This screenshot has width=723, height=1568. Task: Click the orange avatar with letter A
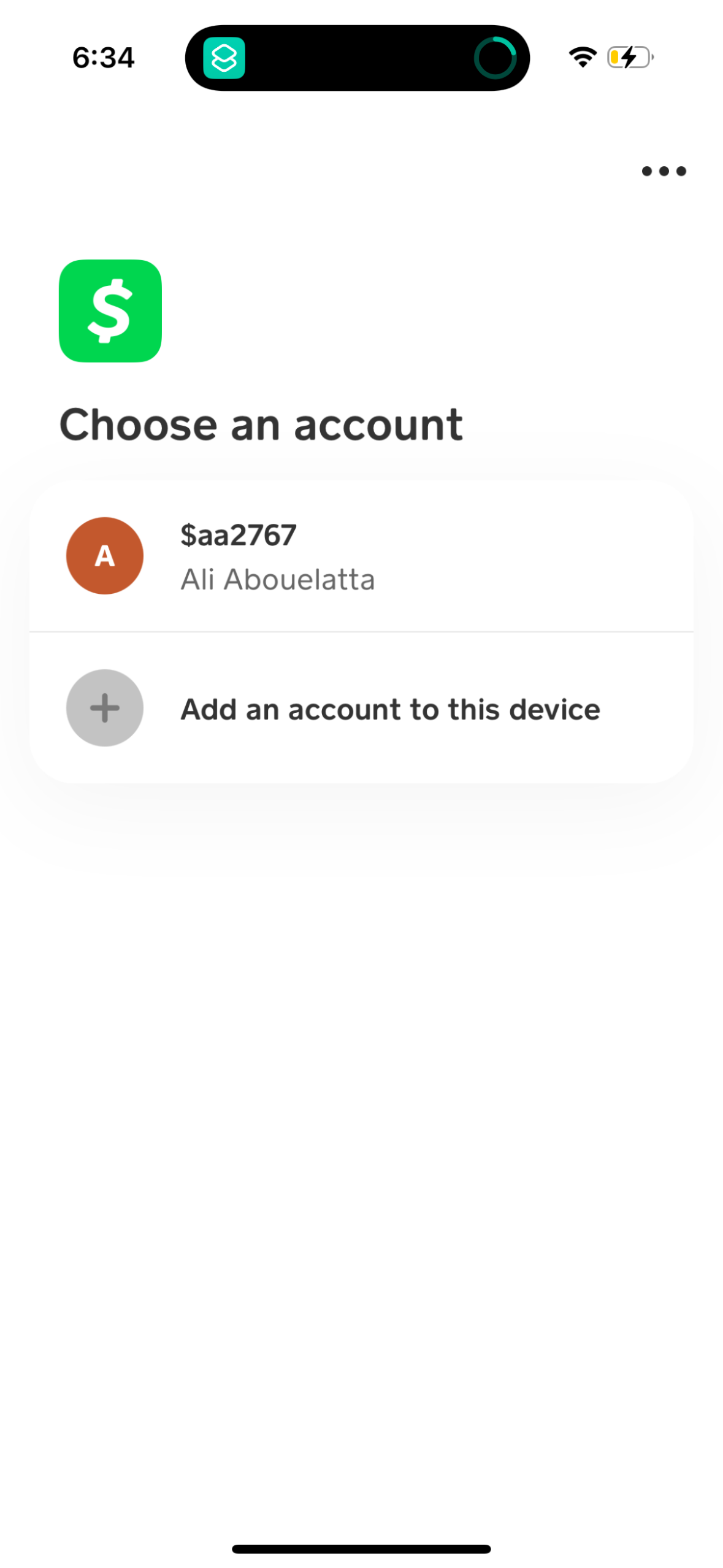click(104, 555)
